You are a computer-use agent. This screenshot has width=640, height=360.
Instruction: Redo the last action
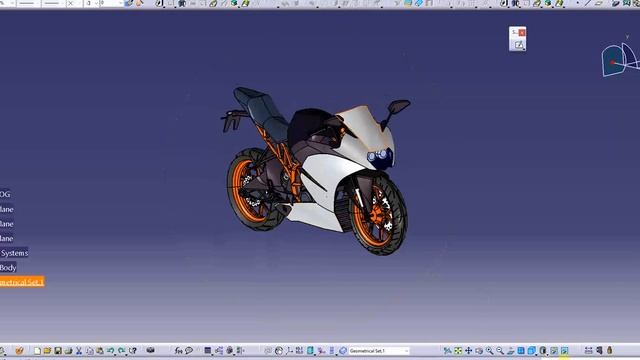point(121,351)
